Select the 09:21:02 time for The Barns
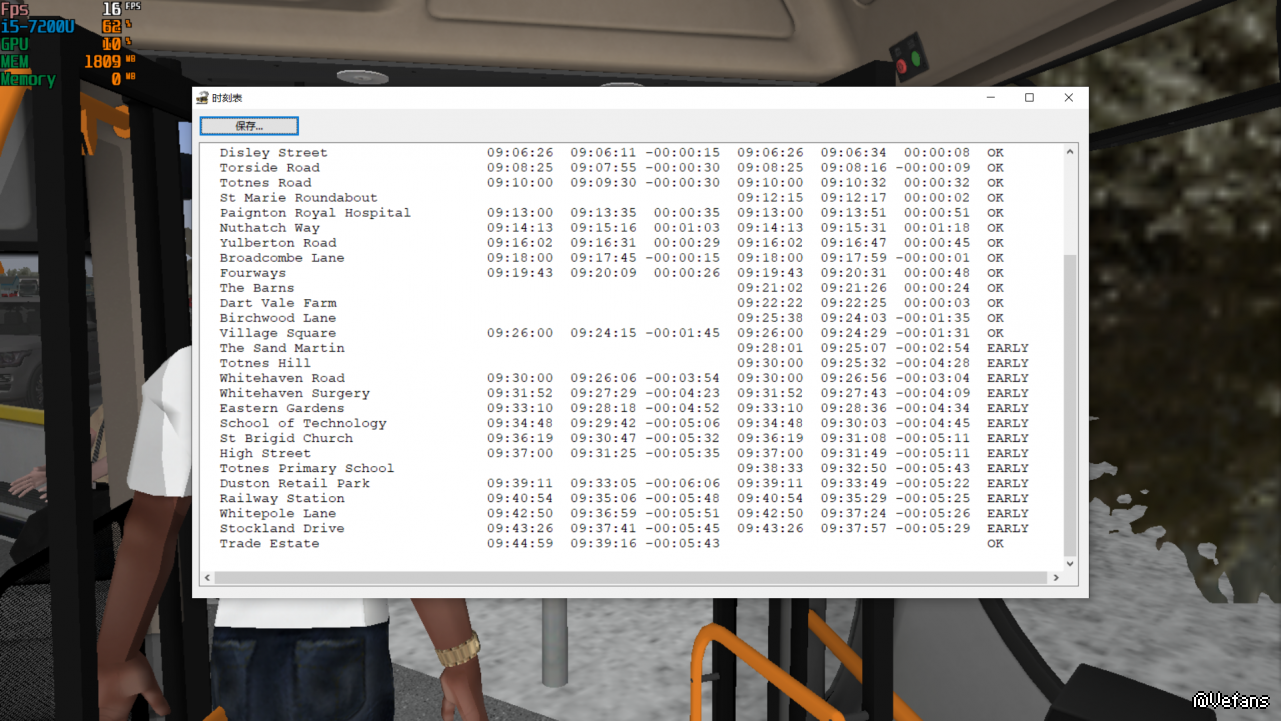Screen dimensions: 1281x721 770,288
